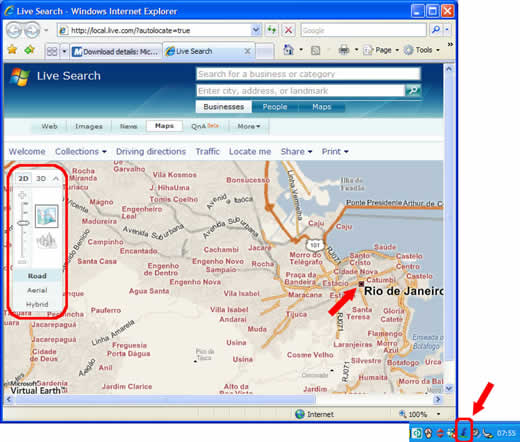The height and width of the screenshot is (442, 520).
Task: Click the 3D buildings icon in map control
Action: [46, 241]
